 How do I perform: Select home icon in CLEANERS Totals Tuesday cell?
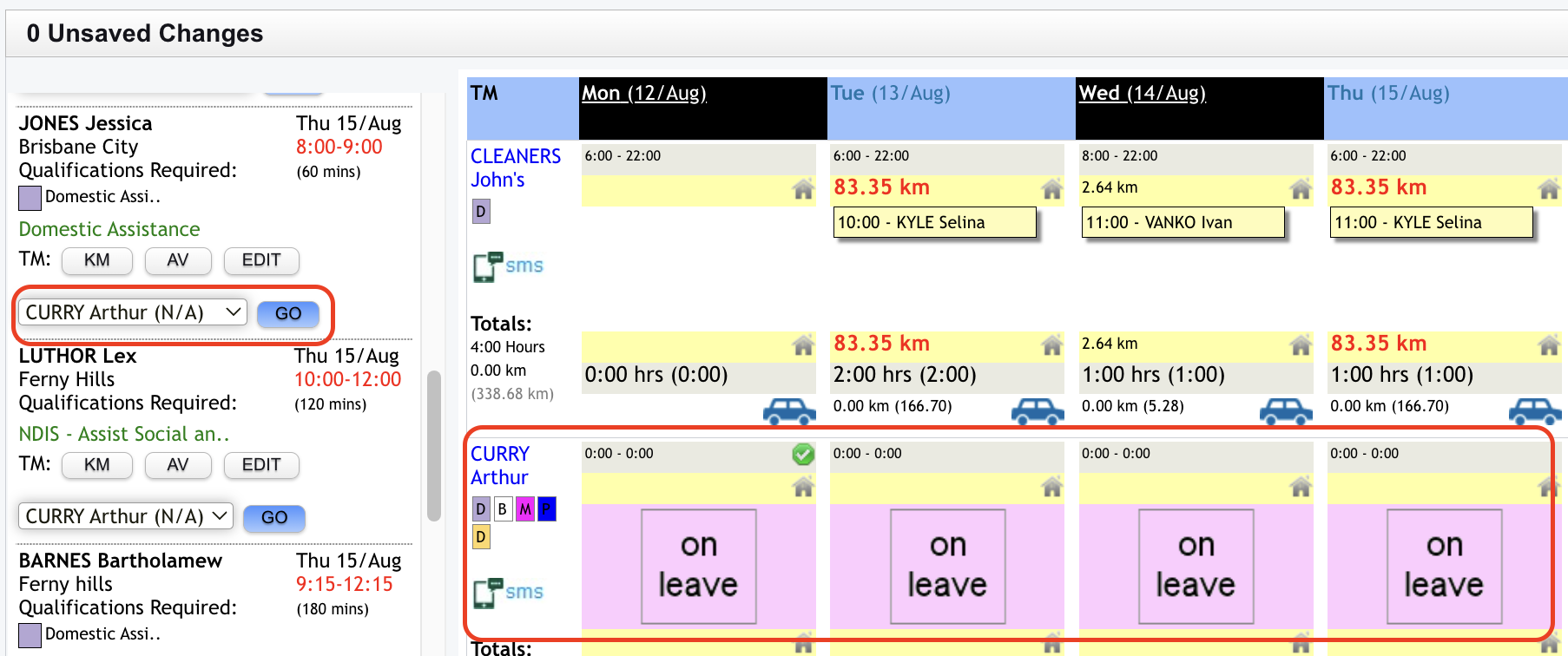pos(1051,345)
